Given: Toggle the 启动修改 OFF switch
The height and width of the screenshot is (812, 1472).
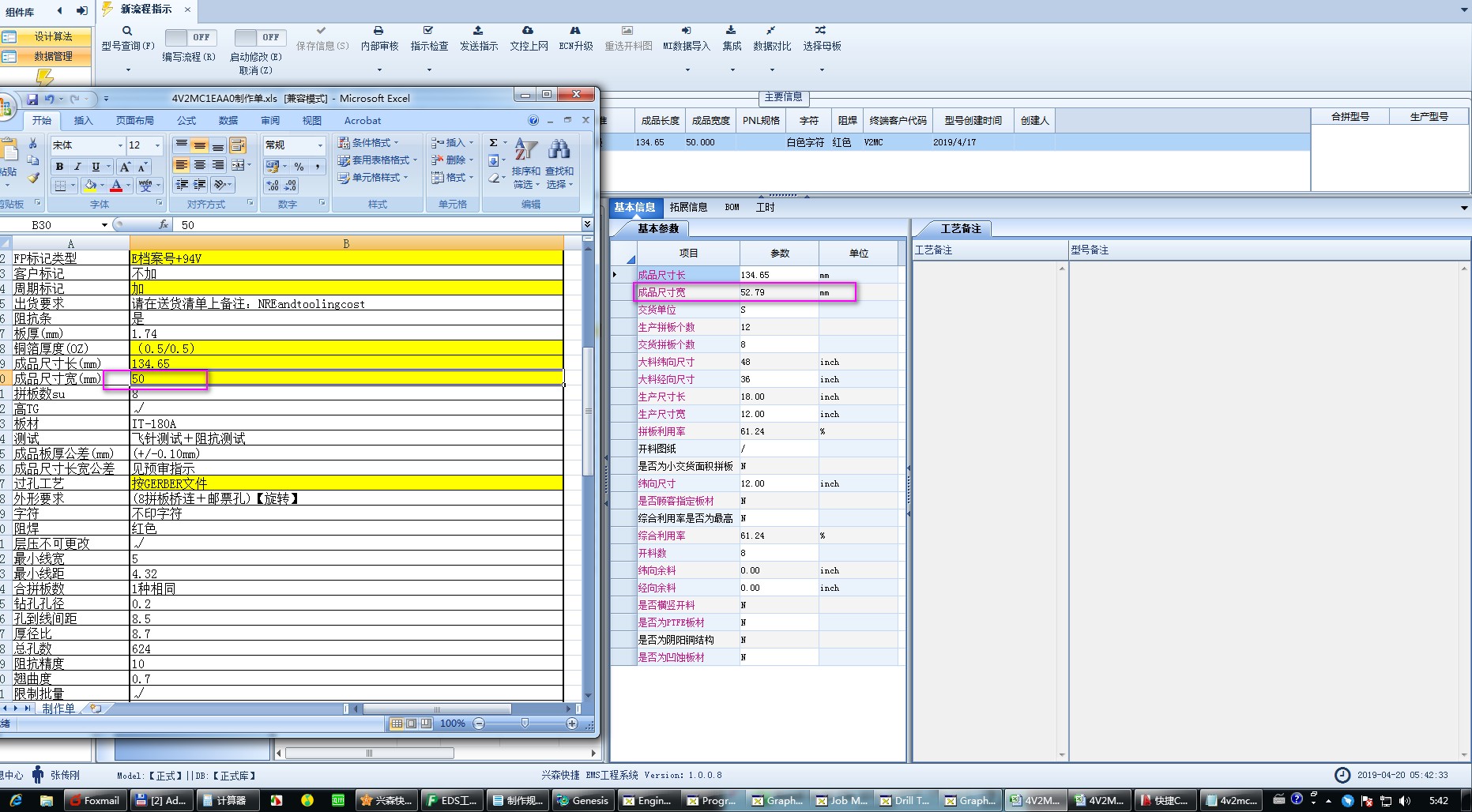Looking at the screenshot, I should click(x=258, y=37).
